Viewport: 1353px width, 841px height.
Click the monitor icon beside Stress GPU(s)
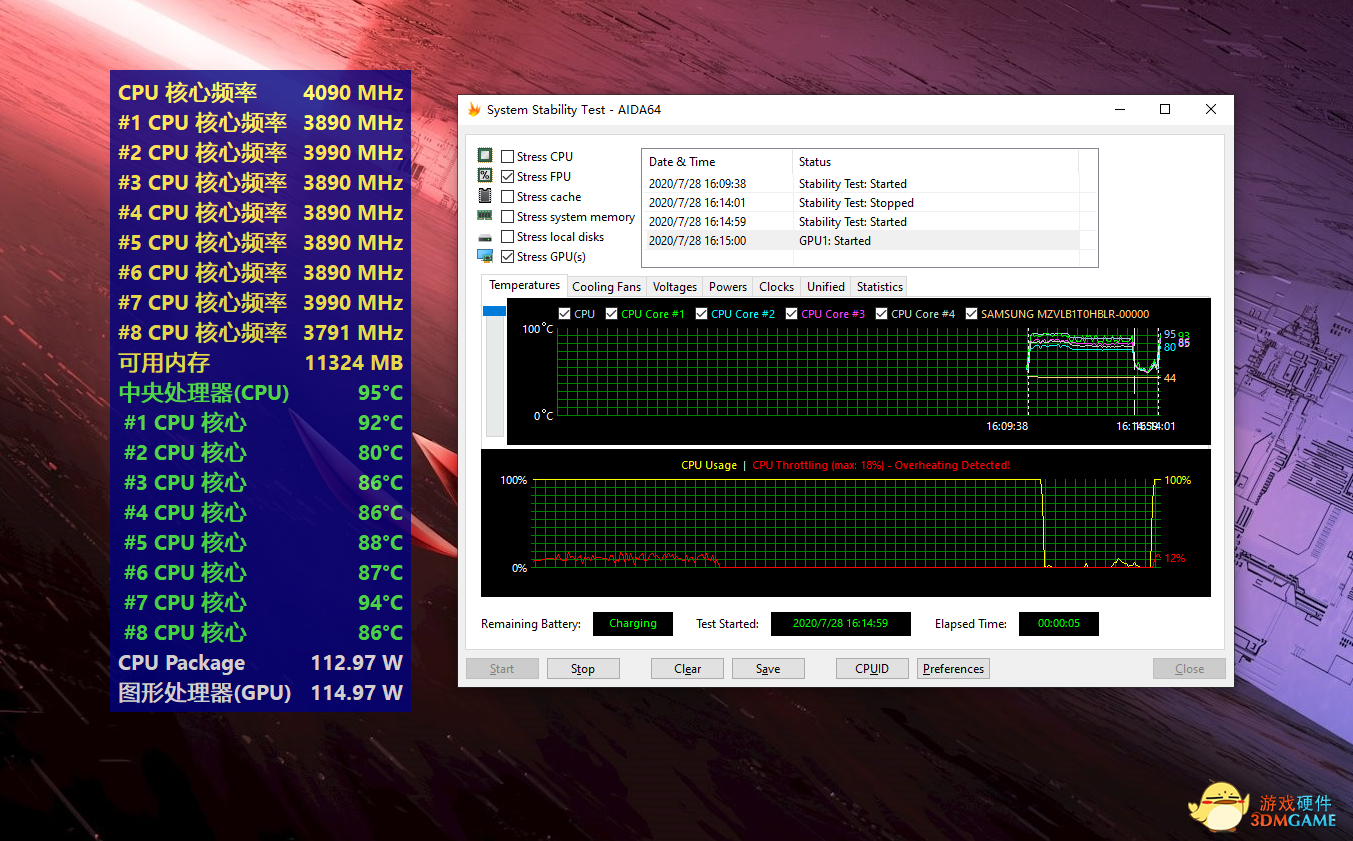[485, 257]
